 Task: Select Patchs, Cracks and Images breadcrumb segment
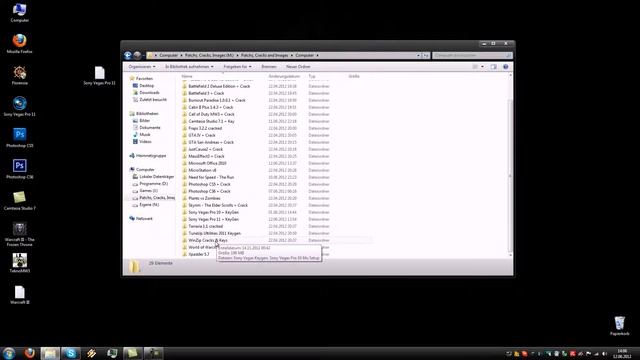264,55
